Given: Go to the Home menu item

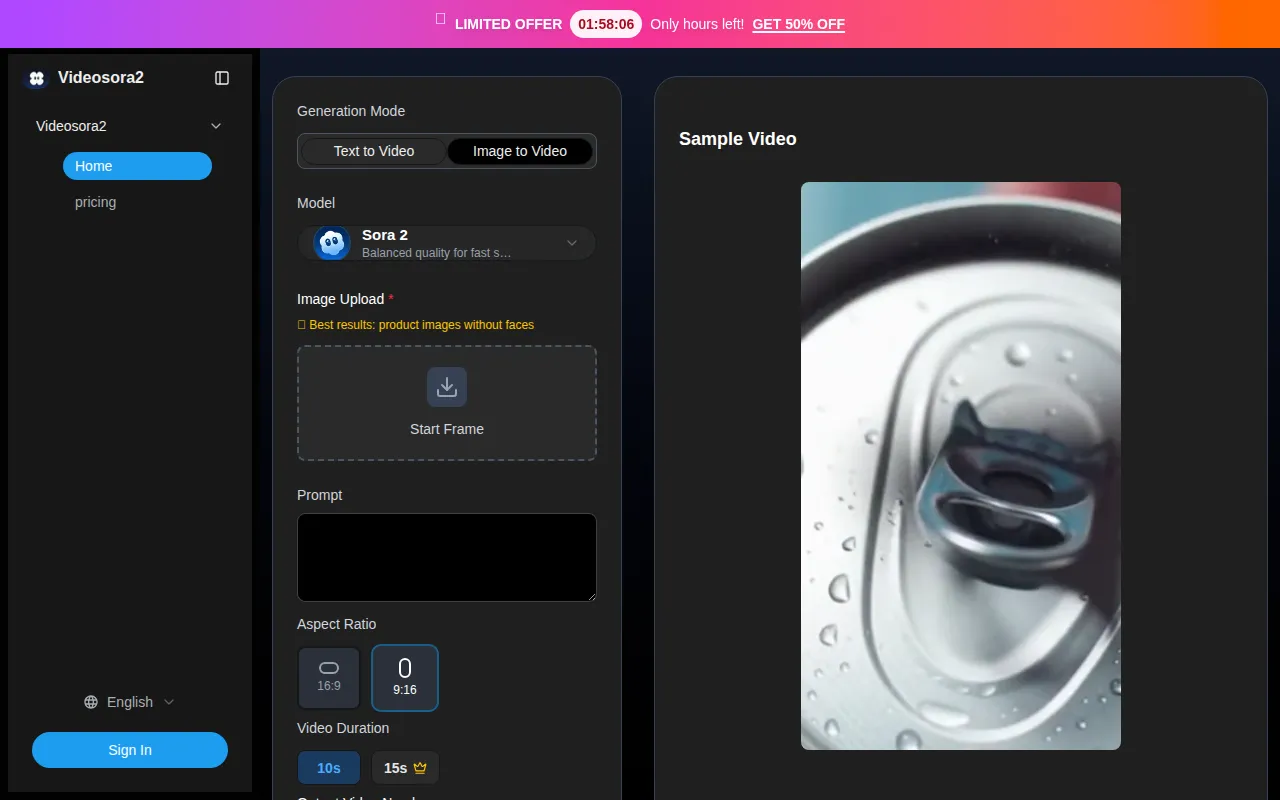Looking at the screenshot, I should [137, 166].
